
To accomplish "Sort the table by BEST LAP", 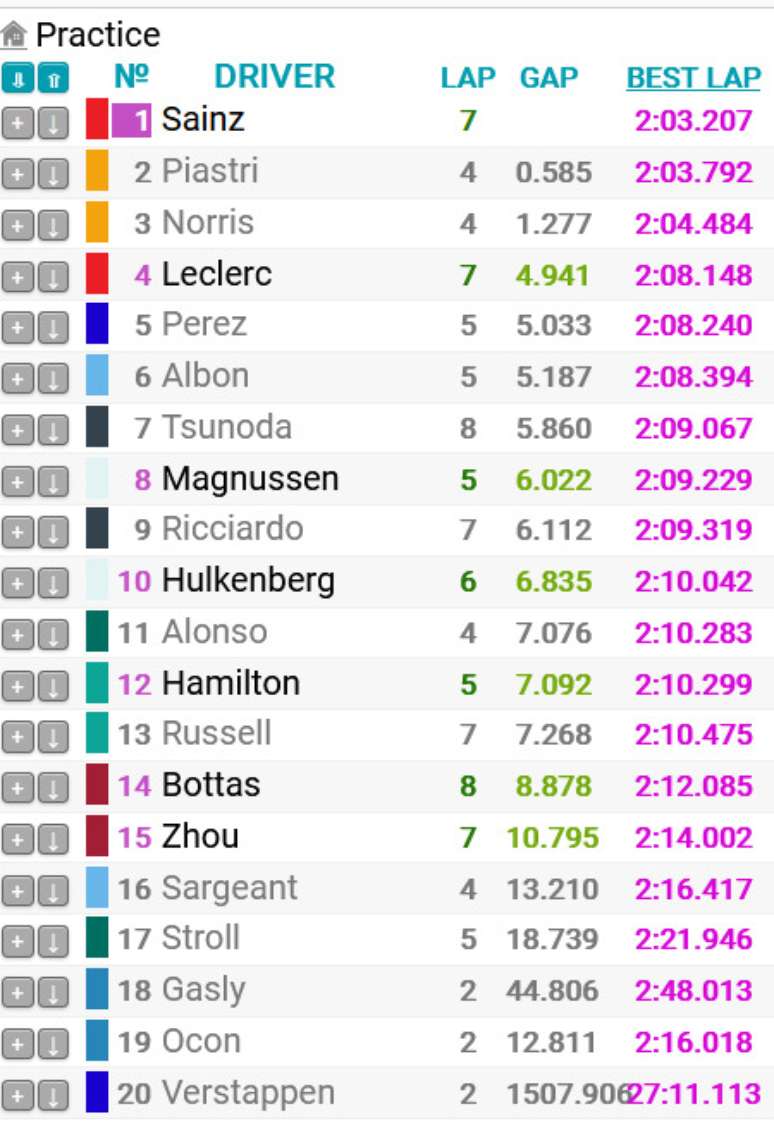I will click(694, 75).
